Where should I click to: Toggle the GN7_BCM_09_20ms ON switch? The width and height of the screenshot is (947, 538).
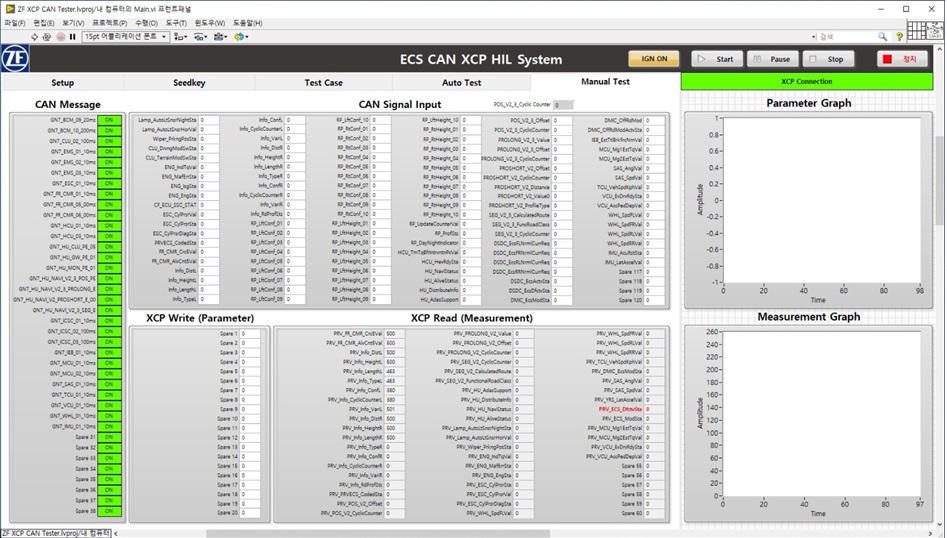(x=108, y=120)
